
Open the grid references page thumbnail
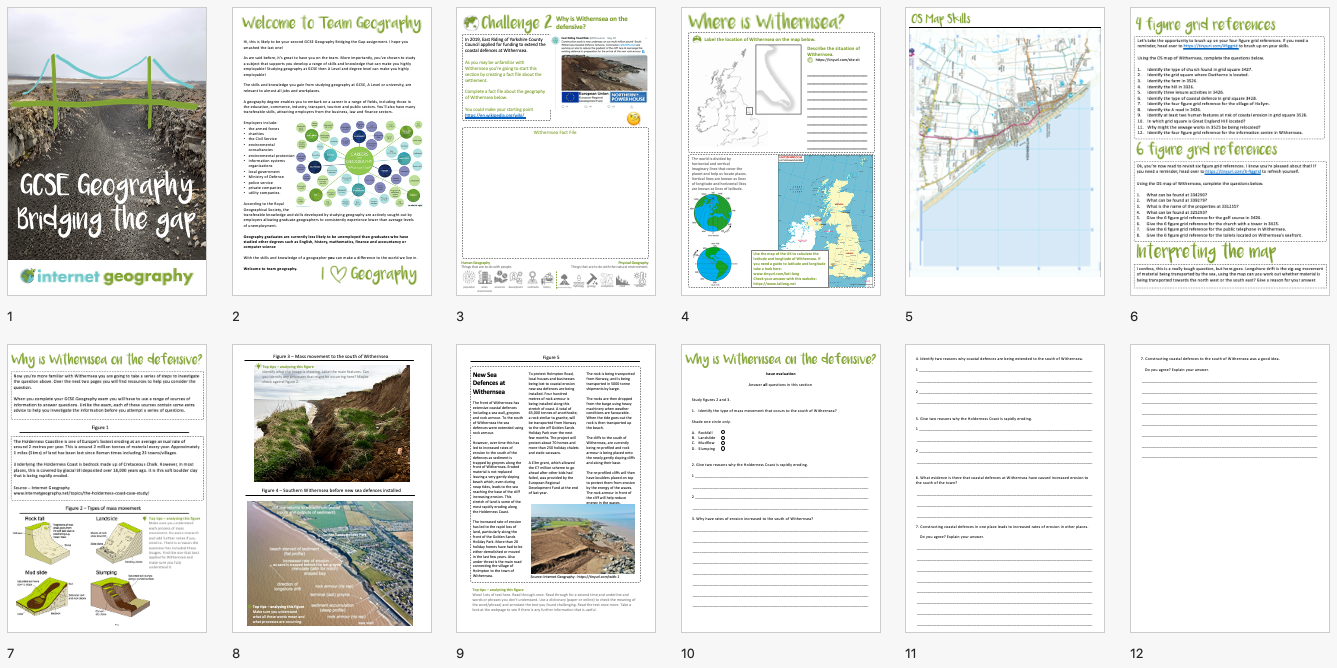[x=1230, y=152]
